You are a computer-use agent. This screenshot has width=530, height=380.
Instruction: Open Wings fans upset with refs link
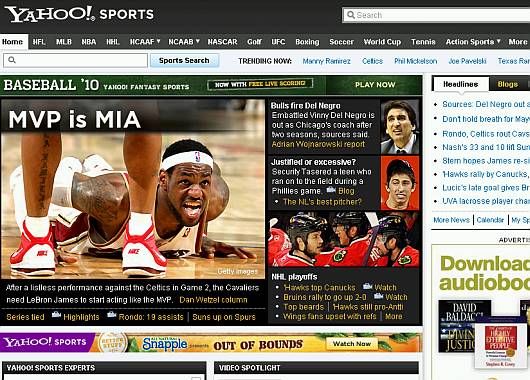(330, 316)
